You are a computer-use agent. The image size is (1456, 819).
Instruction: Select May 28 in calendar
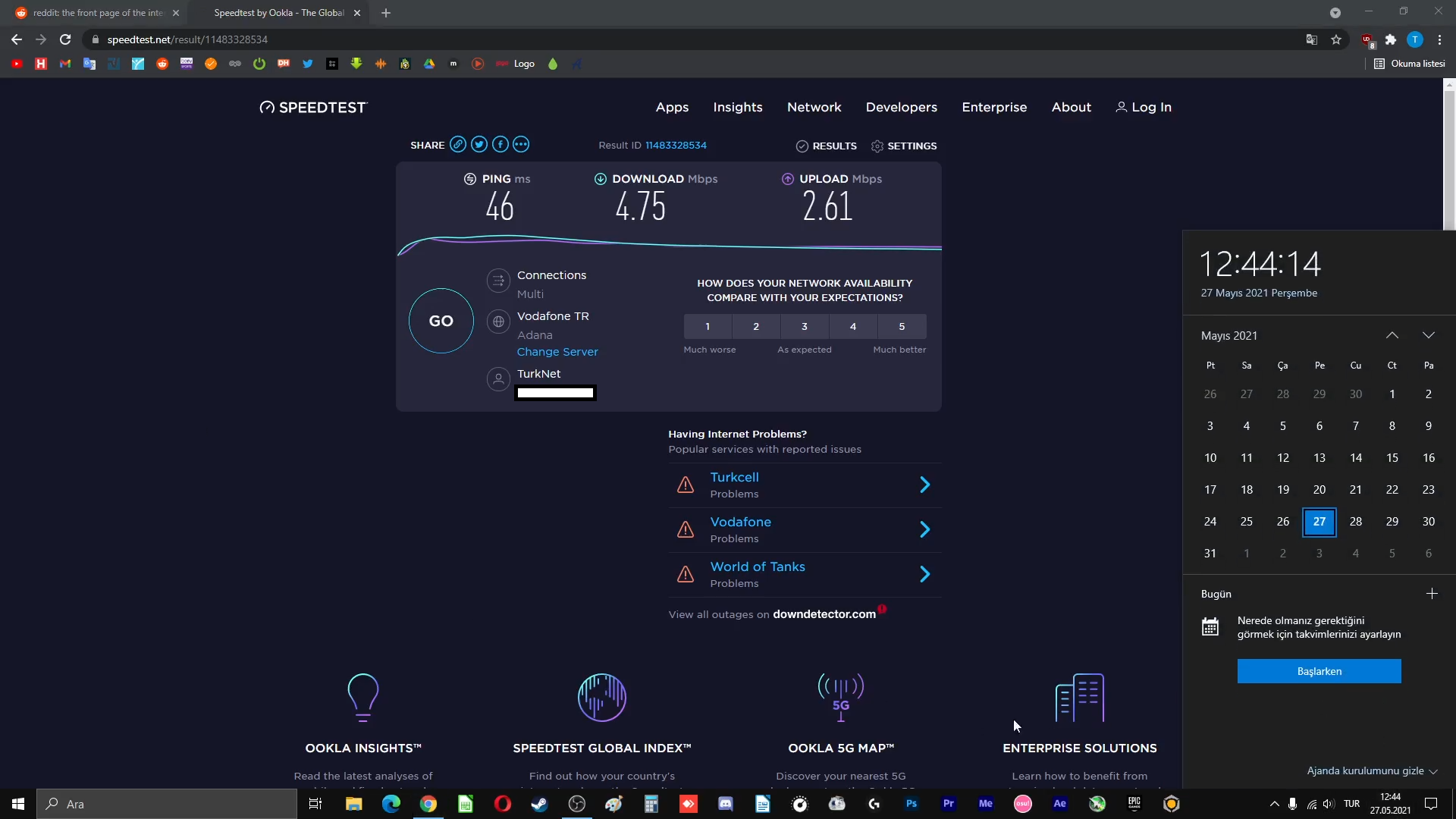pyautogui.click(x=1356, y=522)
